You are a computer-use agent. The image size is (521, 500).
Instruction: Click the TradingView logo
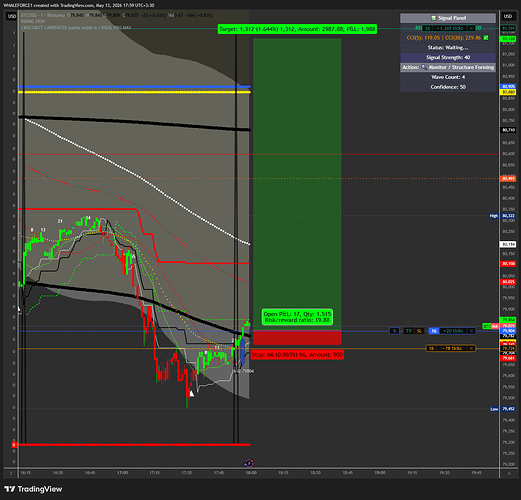tap(33, 489)
